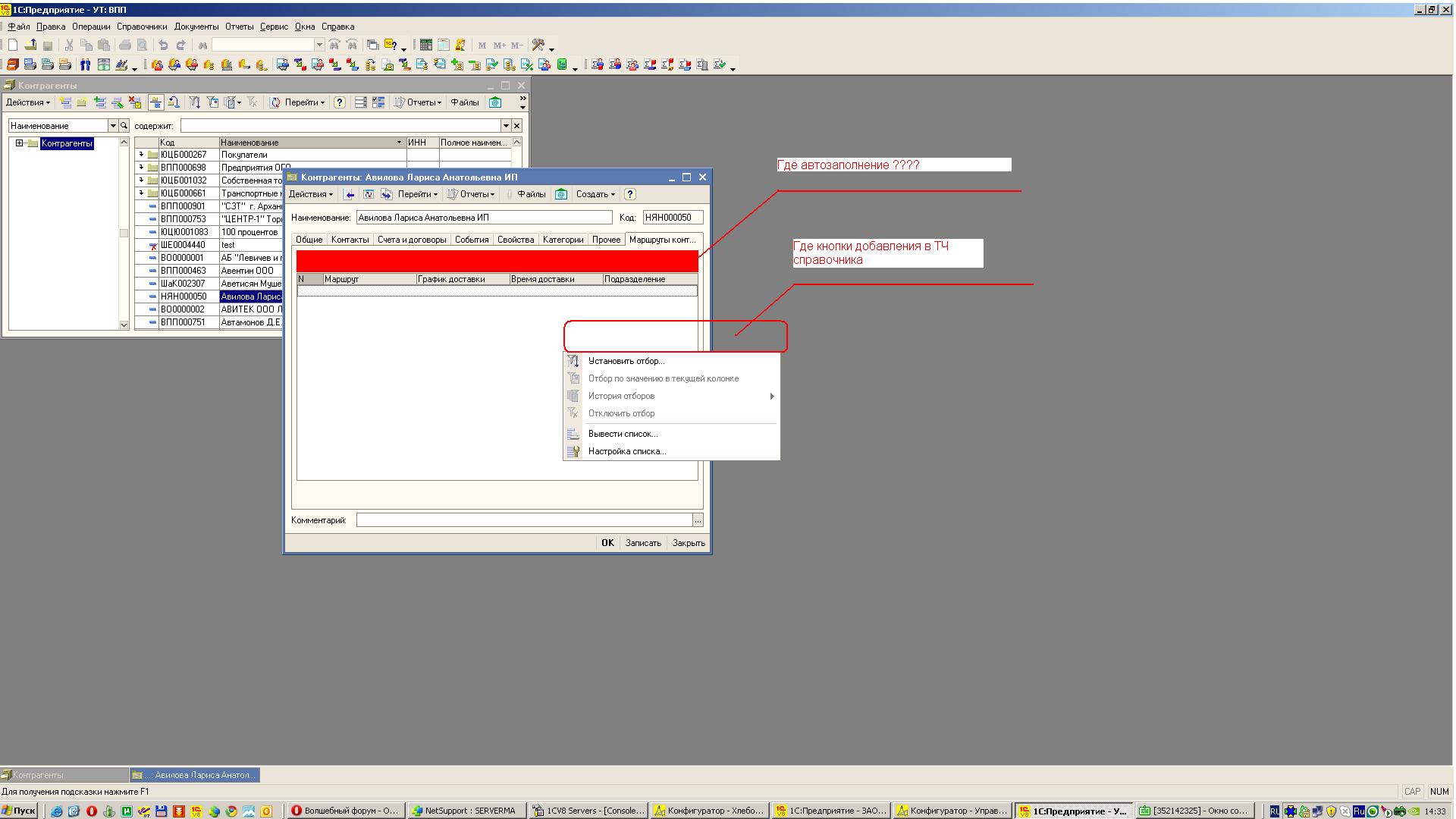The image size is (1456, 819).
Task: Open the Справочники menu
Action: [142, 27]
